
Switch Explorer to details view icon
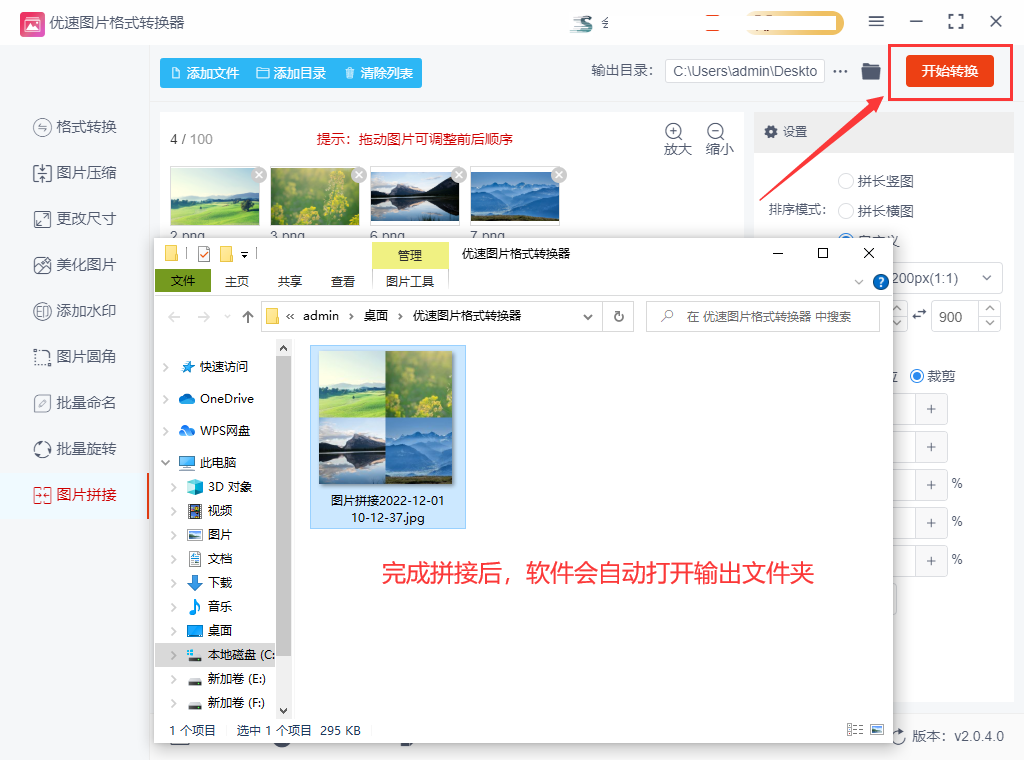coord(855,729)
